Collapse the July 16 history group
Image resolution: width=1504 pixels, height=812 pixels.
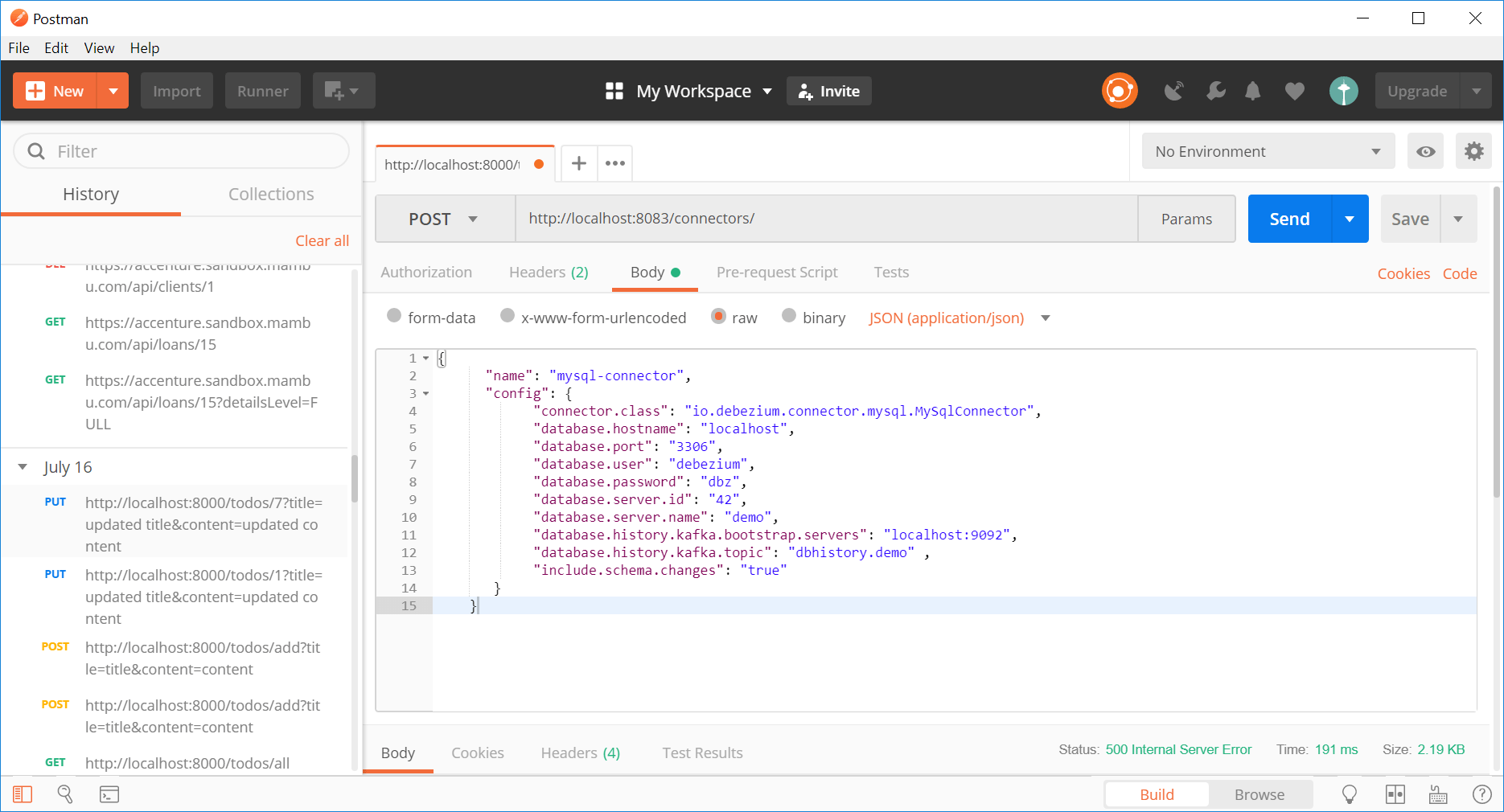(23, 467)
